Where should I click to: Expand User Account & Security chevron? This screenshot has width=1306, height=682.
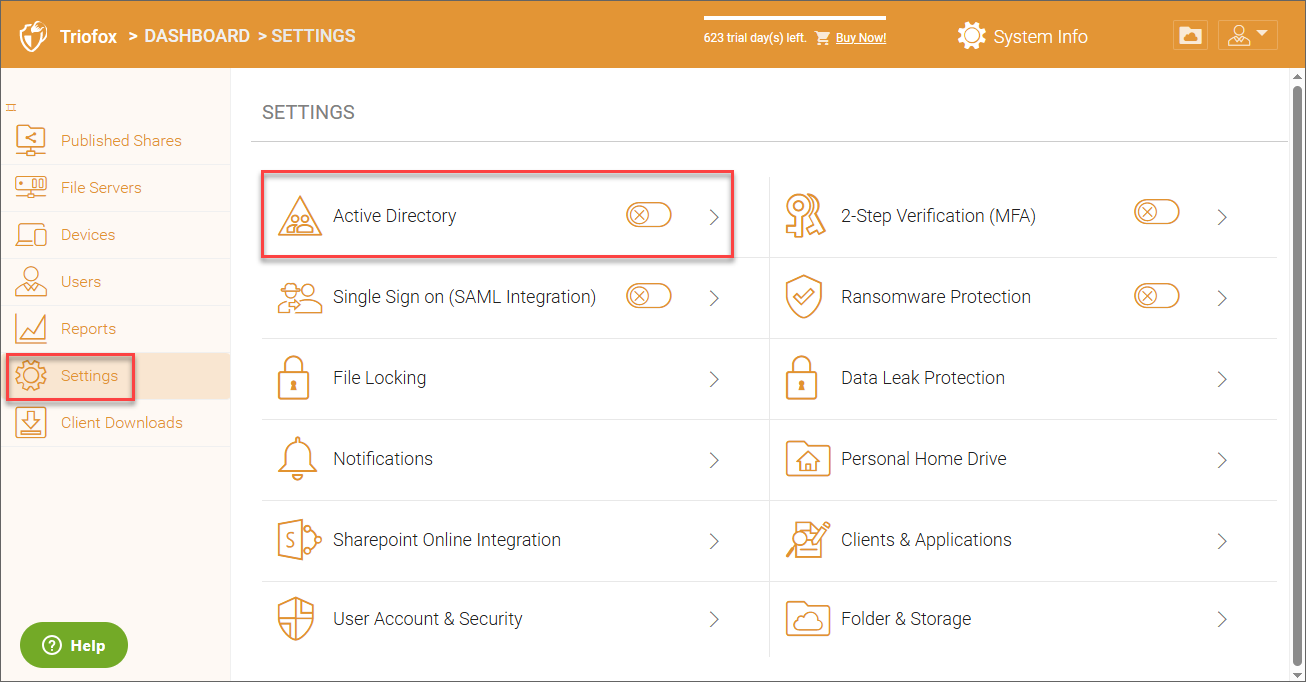[714, 620]
